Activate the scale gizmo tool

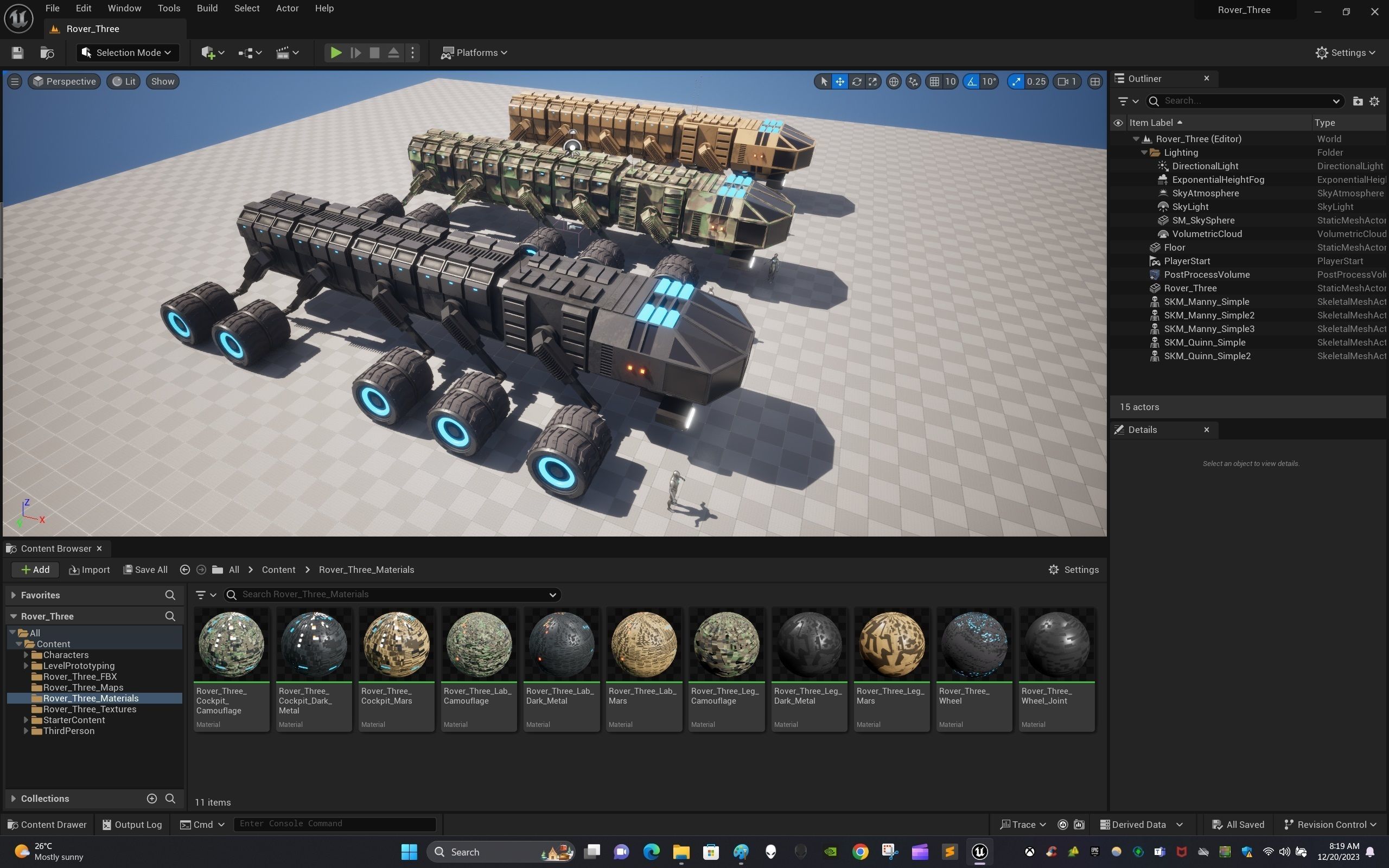pyautogui.click(x=872, y=81)
